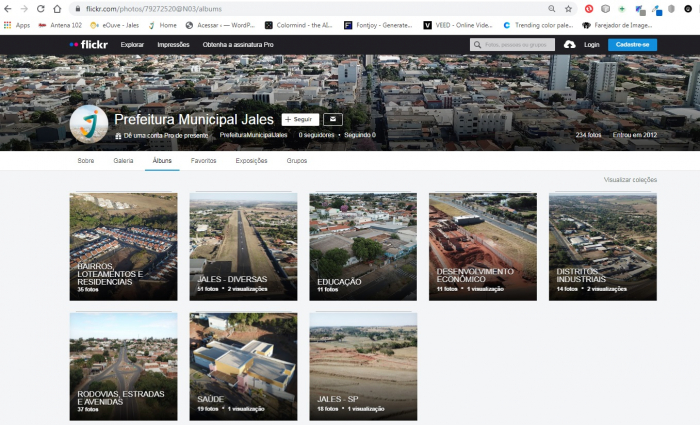The image size is (700, 425).
Task: Switch to the Favoritos tab
Action: pyautogui.click(x=204, y=161)
